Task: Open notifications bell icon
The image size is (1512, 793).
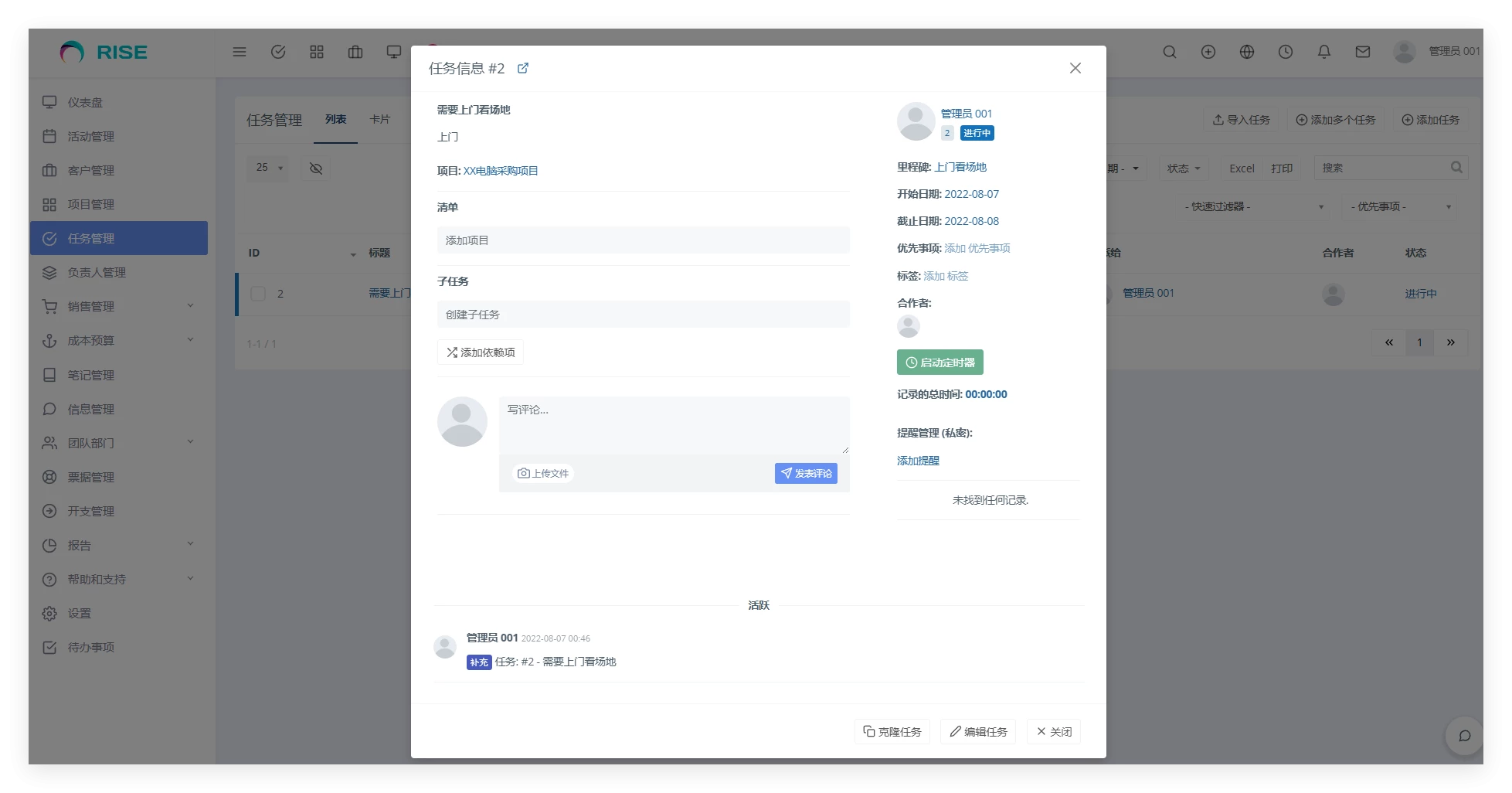Action: click(x=1324, y=52)
